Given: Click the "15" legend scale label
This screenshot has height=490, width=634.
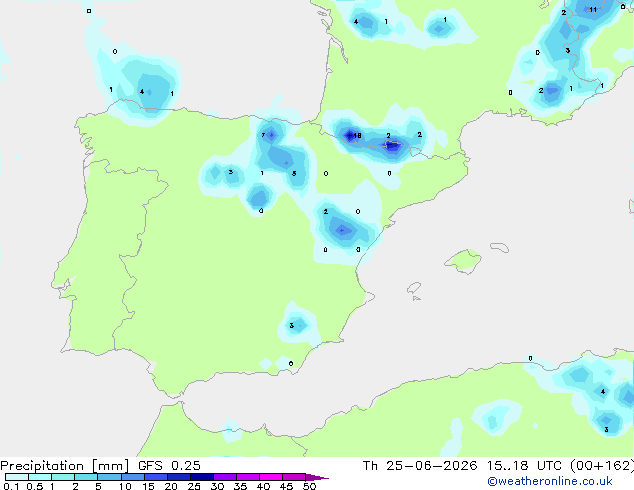Looking at the screenshot, I should [148, 486].
